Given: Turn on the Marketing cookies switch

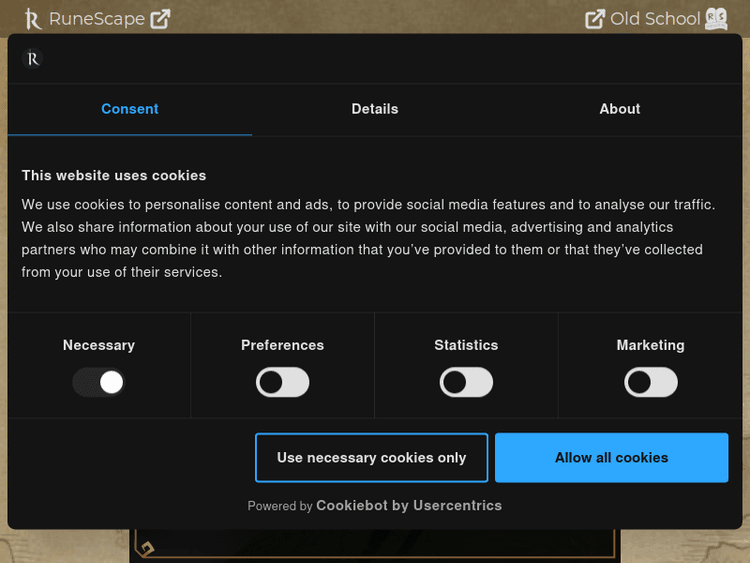Looking at the screenshot, I should click(x=651, y=382).
